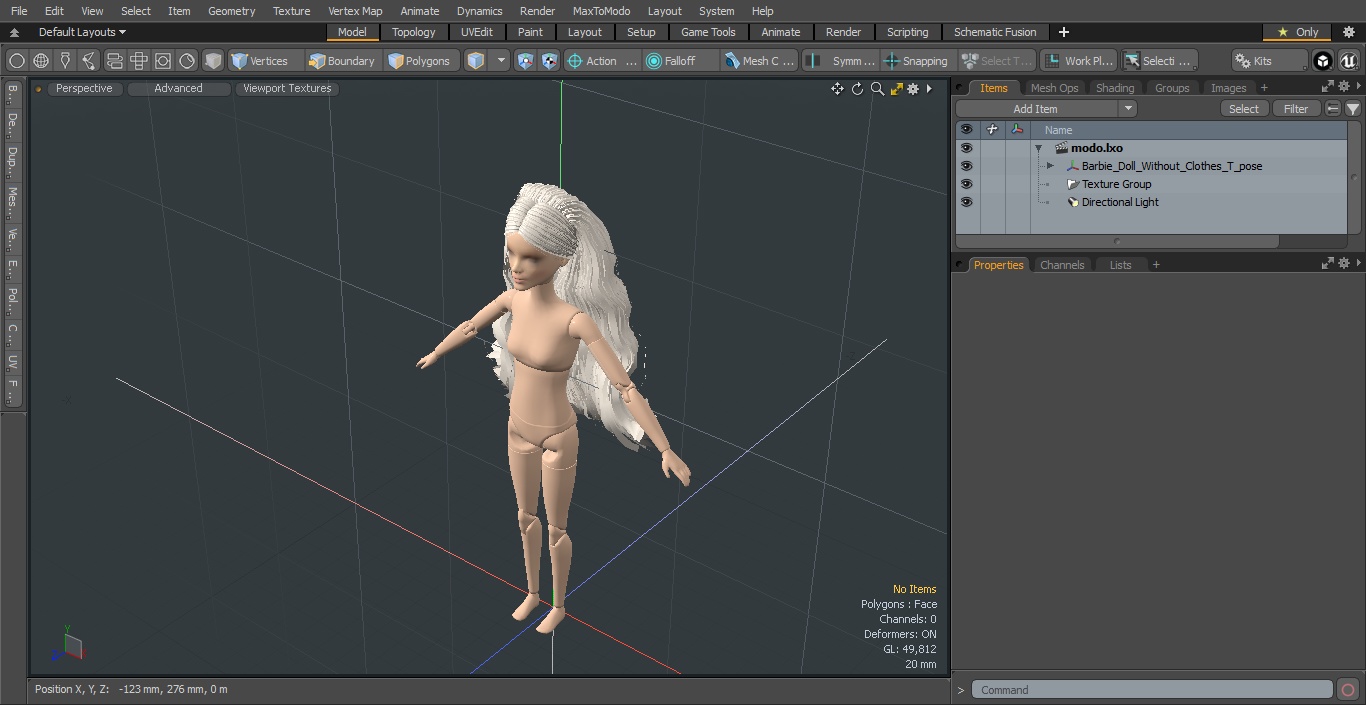Switch to the Schematic Fusion tab

pyautogui.click(x=995, y=32)
